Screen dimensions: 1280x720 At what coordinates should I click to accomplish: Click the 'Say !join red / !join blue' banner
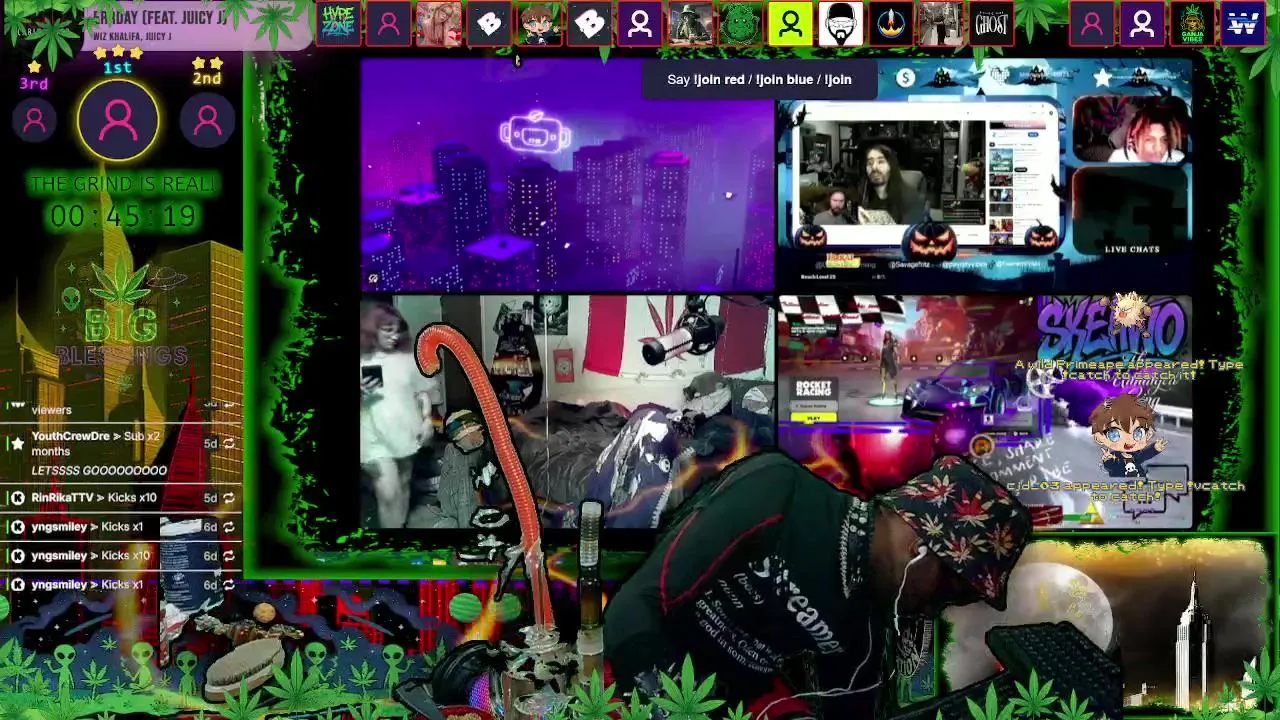(x=759, y=80)
